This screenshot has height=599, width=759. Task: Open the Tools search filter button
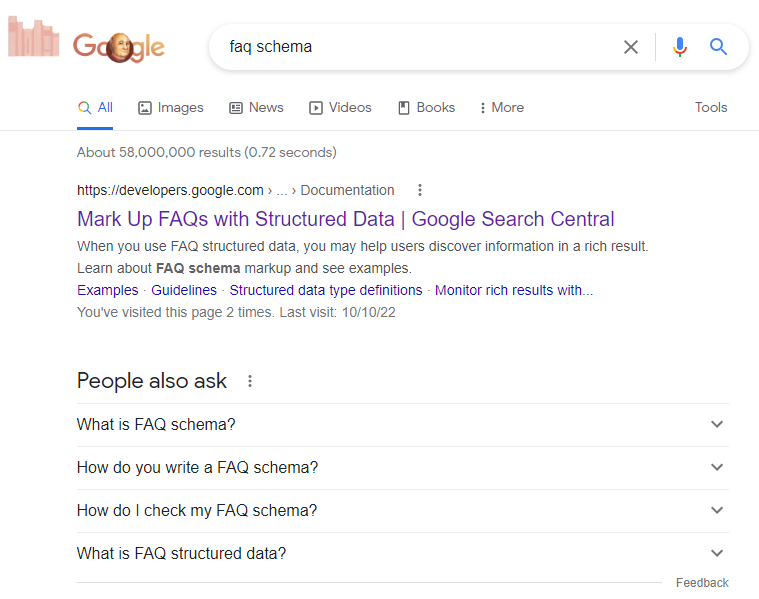[711, 108]
